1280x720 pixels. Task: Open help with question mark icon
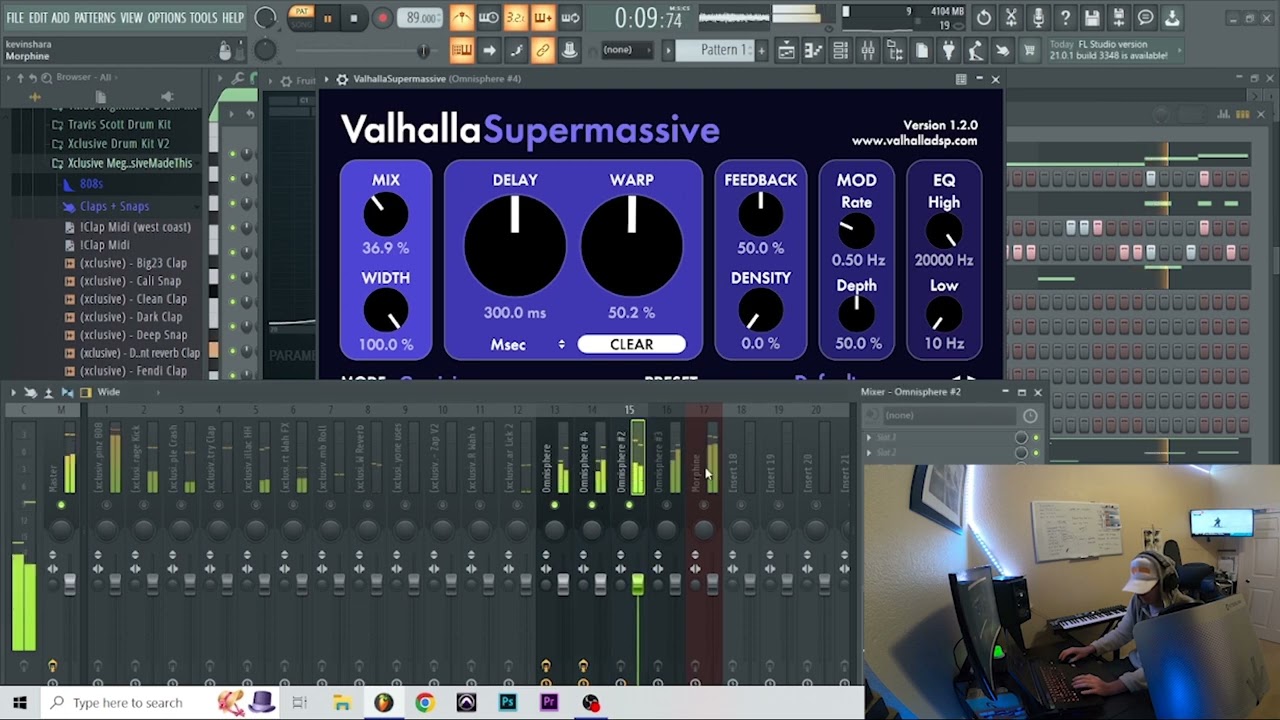[x=1065, y=18]
